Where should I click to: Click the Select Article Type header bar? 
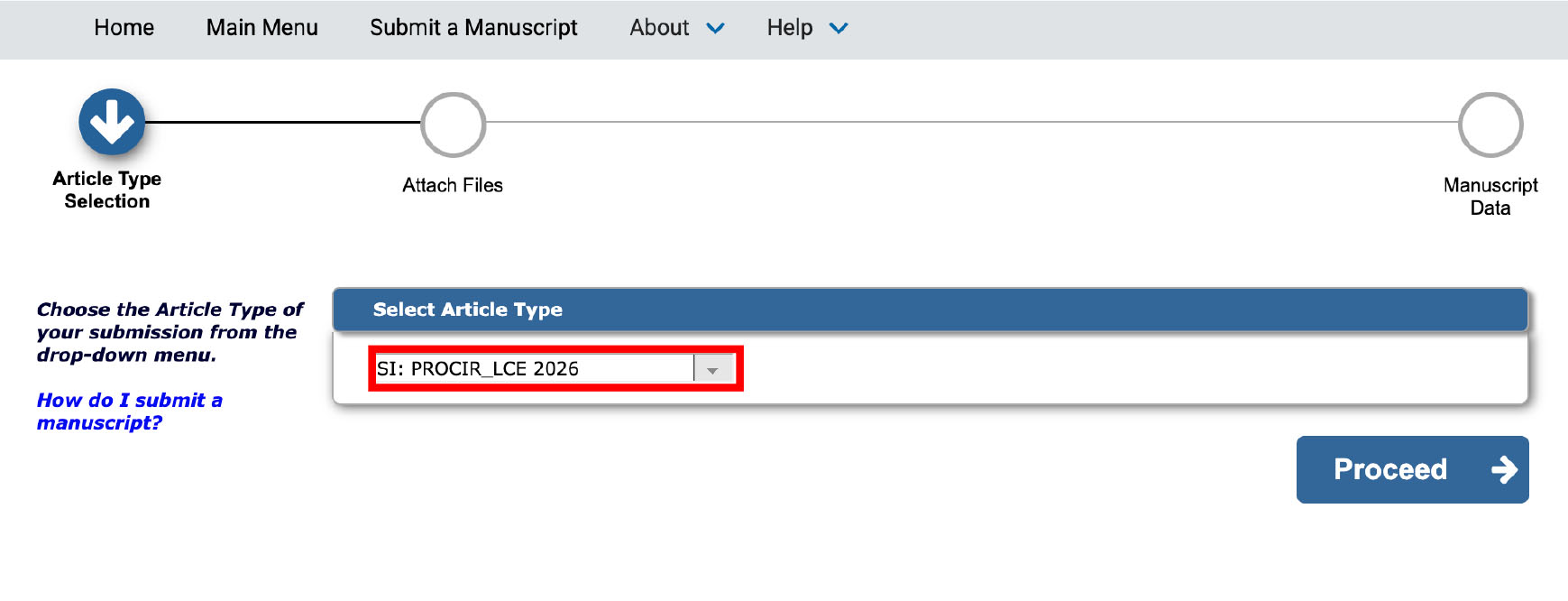pyautogui.click(x=930, y=310)
